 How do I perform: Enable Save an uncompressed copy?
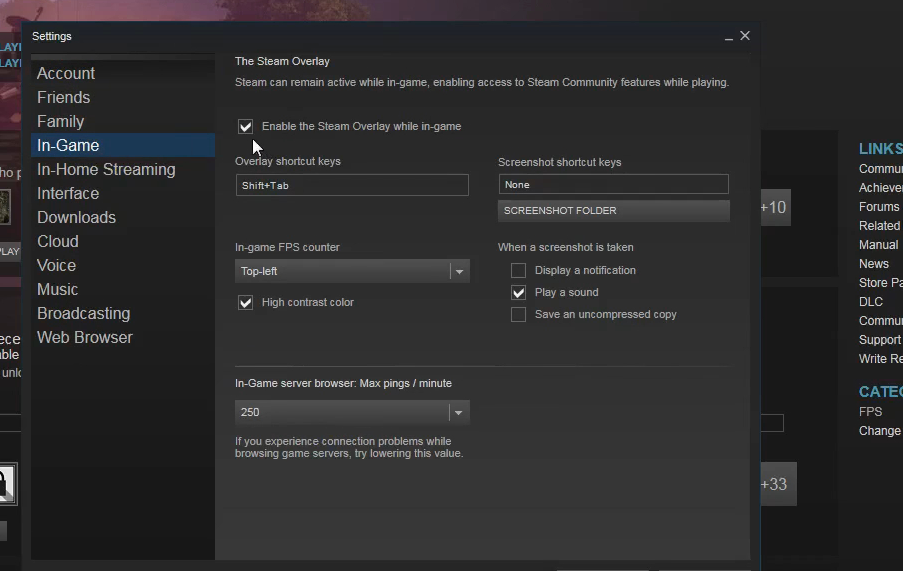pyautogui.click(x=518, y=314)
